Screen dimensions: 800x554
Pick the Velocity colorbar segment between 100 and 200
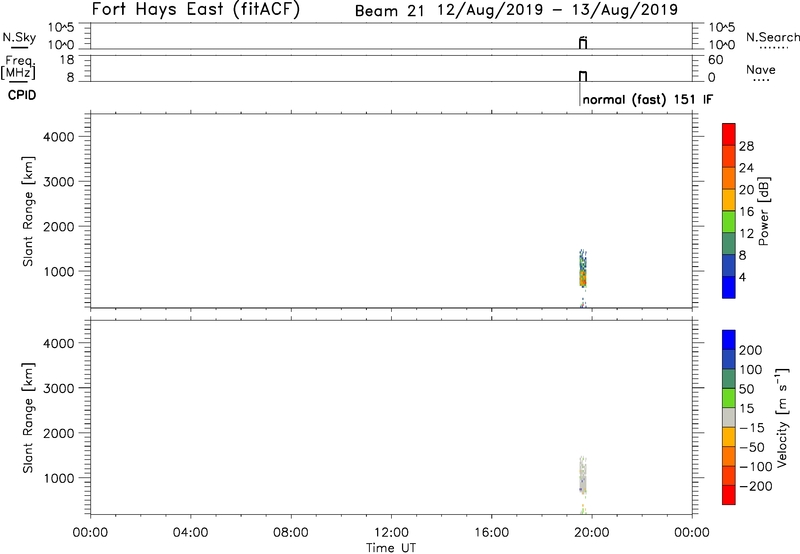729,360
